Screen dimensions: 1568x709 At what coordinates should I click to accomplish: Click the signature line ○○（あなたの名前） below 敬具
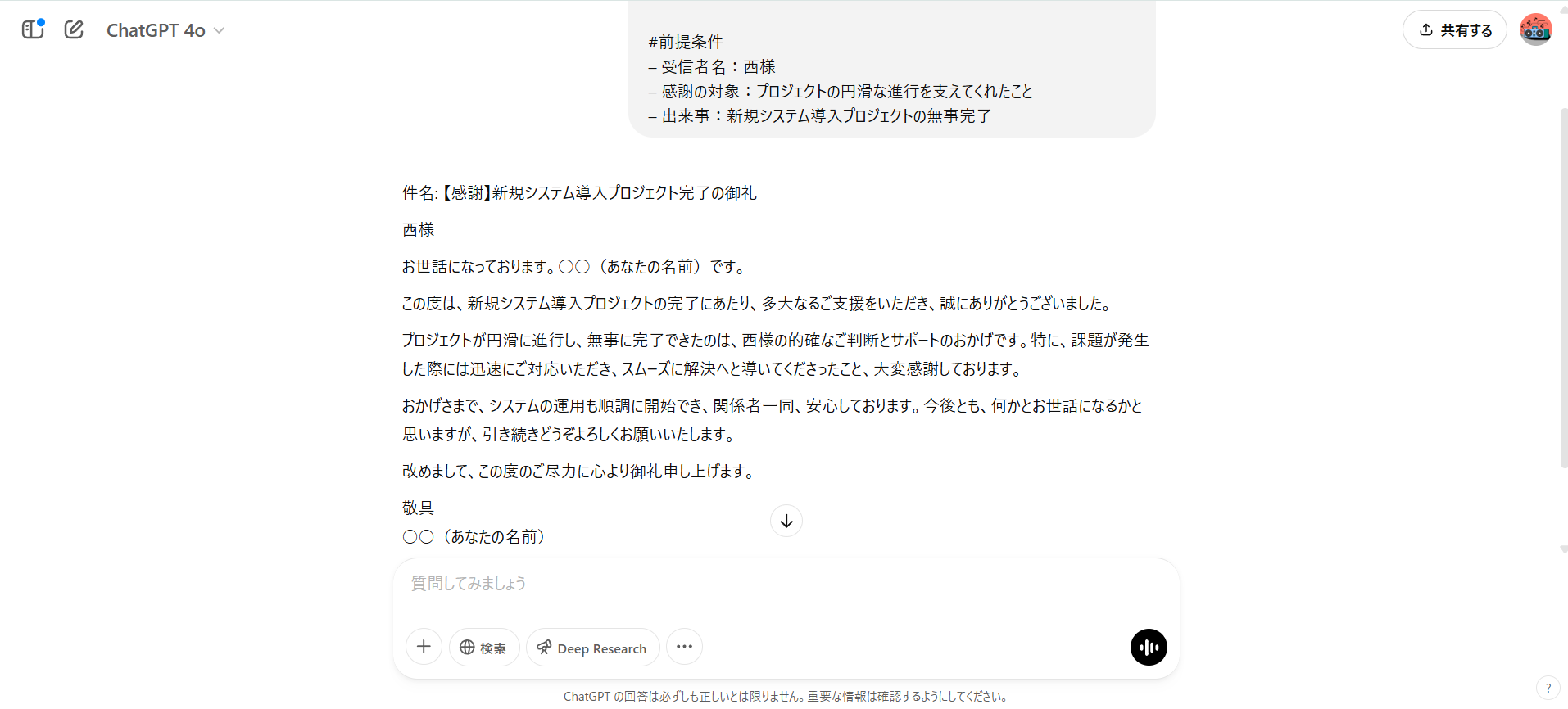coord(474,536)
